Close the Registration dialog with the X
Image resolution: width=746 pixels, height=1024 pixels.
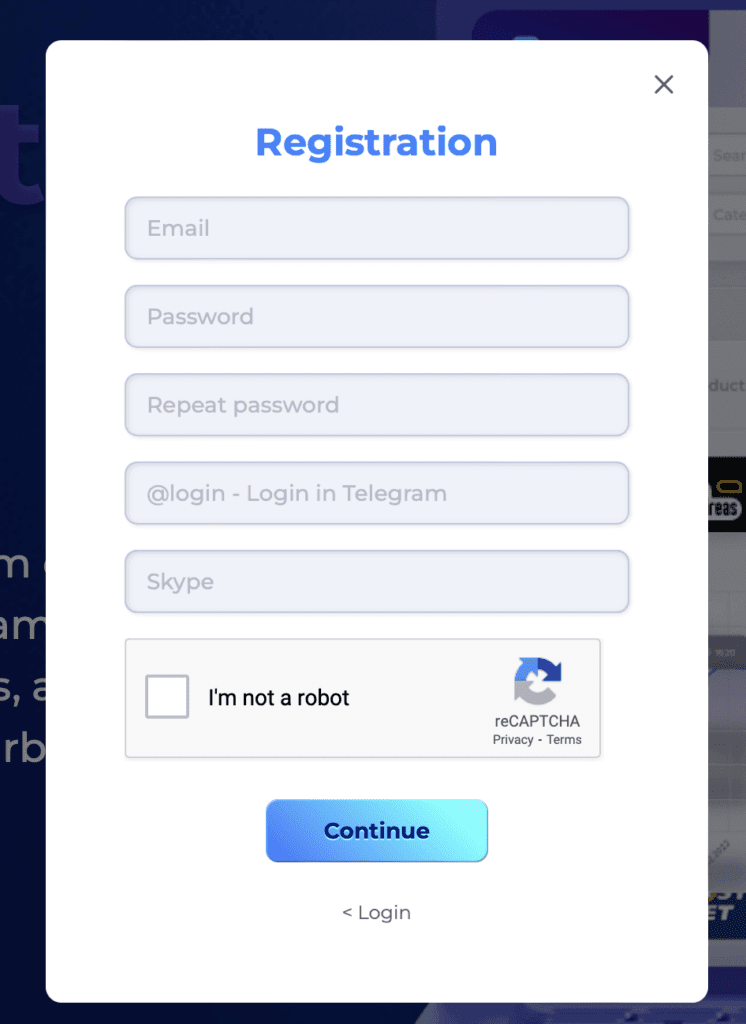pos(664,84)
